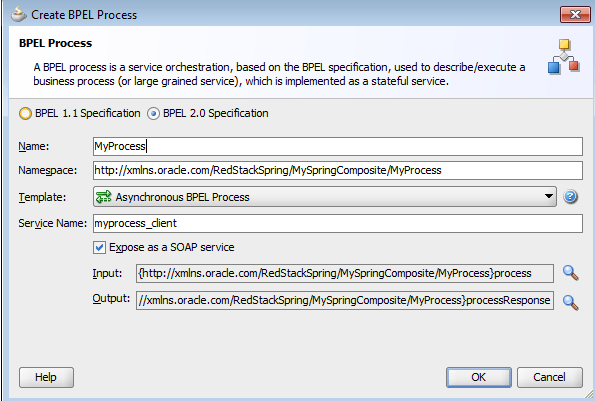The width and height of the screenshot is (595, 401).
Task: Click the Output magnifier browse icon
Action: pyautogui.click(x=570, y=302)
